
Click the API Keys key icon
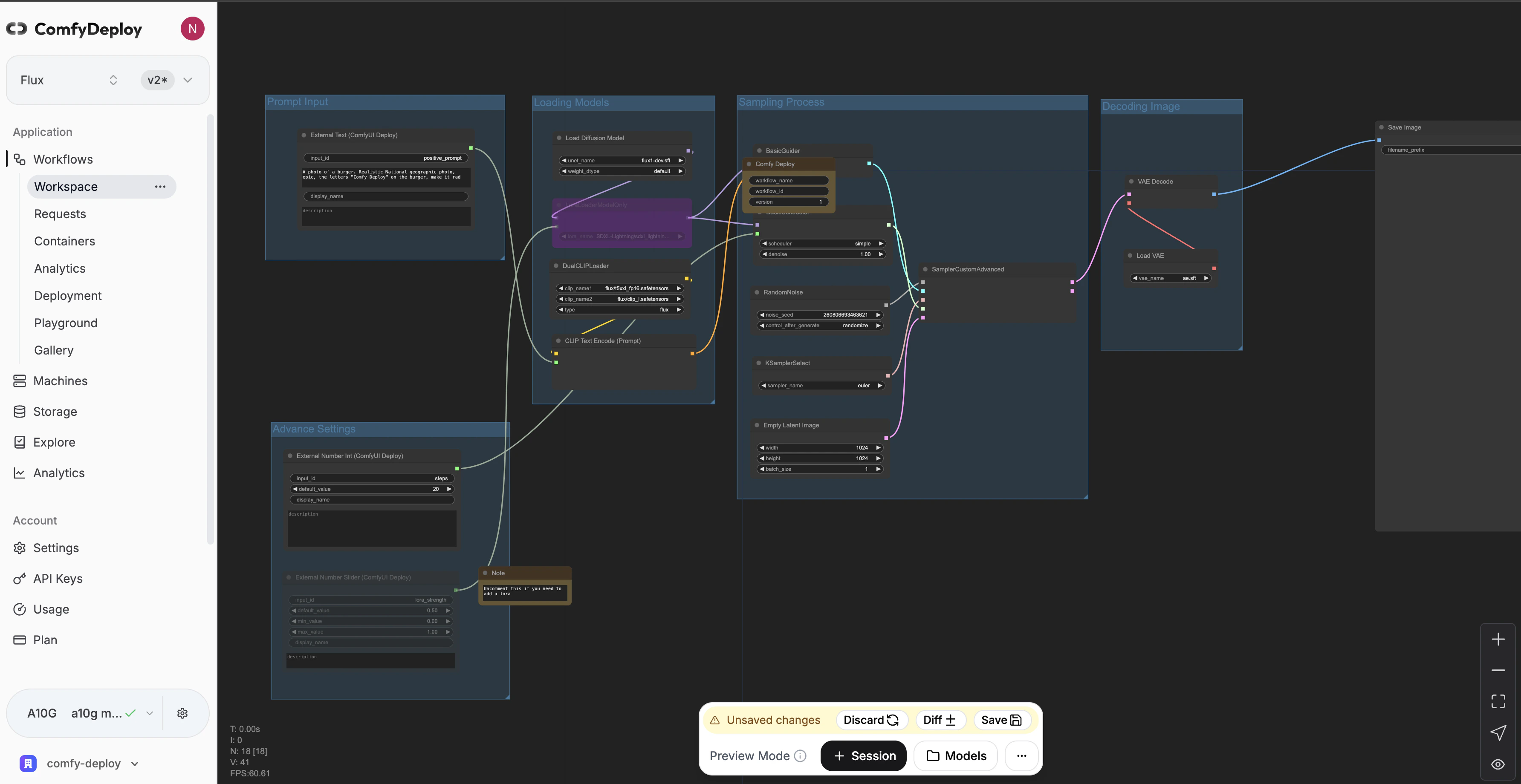click(20, 579)
